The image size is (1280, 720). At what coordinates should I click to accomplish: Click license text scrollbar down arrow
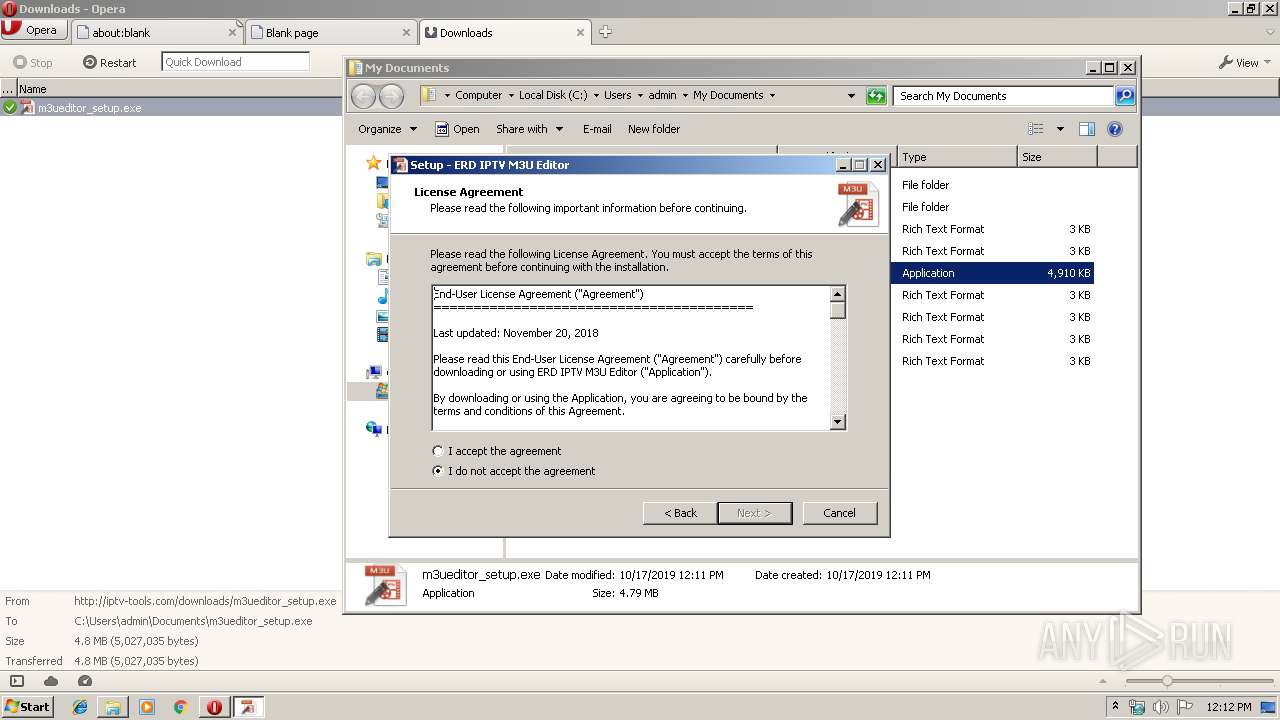[838, 423]
